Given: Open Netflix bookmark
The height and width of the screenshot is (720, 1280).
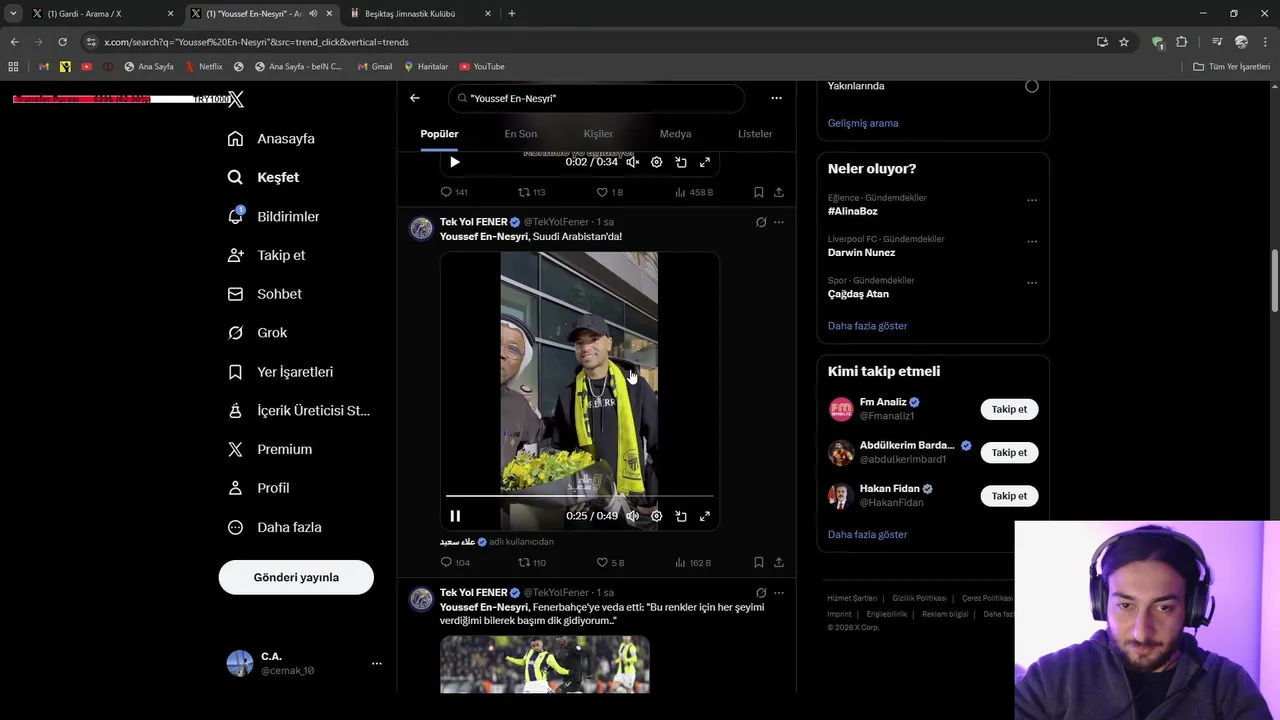Looking at the screenshot, I should 204,67.
